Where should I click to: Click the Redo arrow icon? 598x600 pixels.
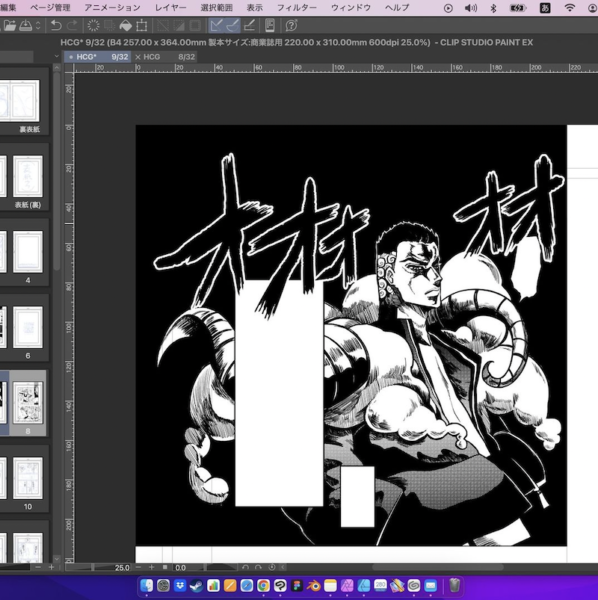pyautogui.click(x=72, y=26)
